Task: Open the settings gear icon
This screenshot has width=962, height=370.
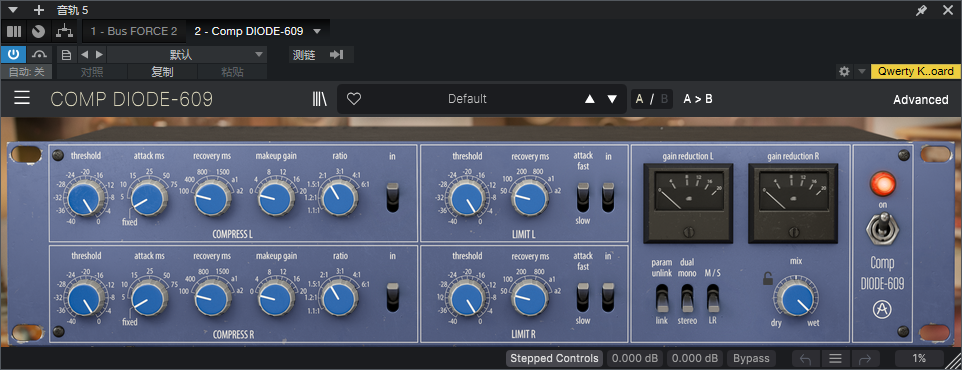Action: click(x=844, y=71)
